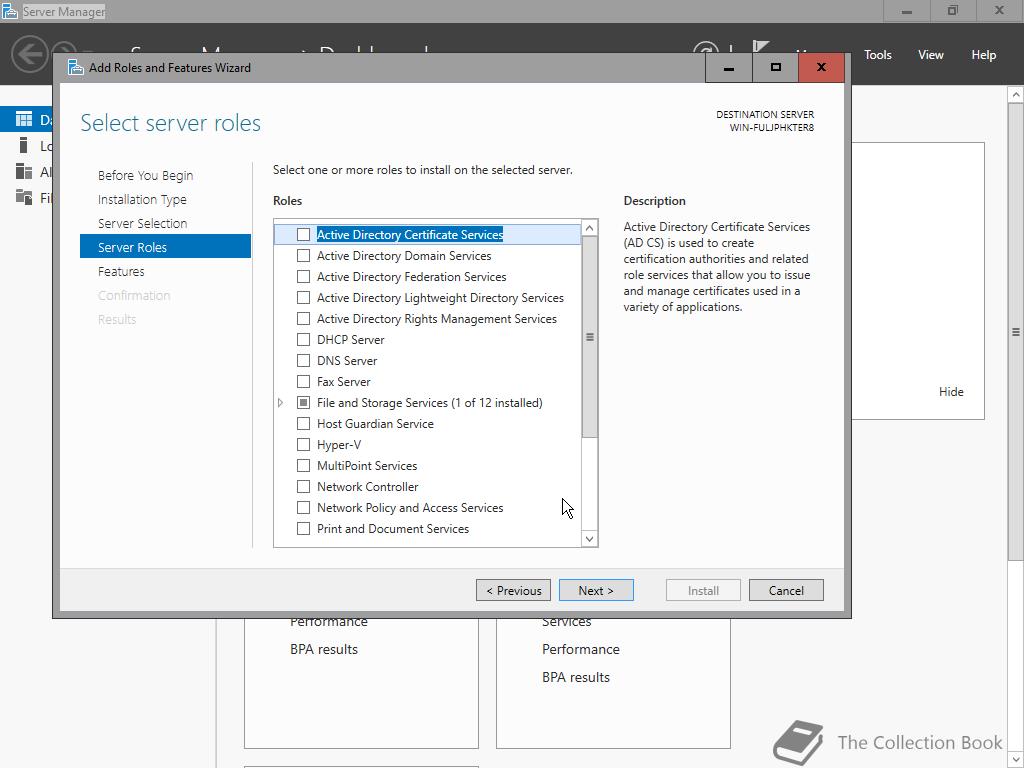
Task: Maximize the Add Roles and Features Wizard
Action: [x=775, y=67]
